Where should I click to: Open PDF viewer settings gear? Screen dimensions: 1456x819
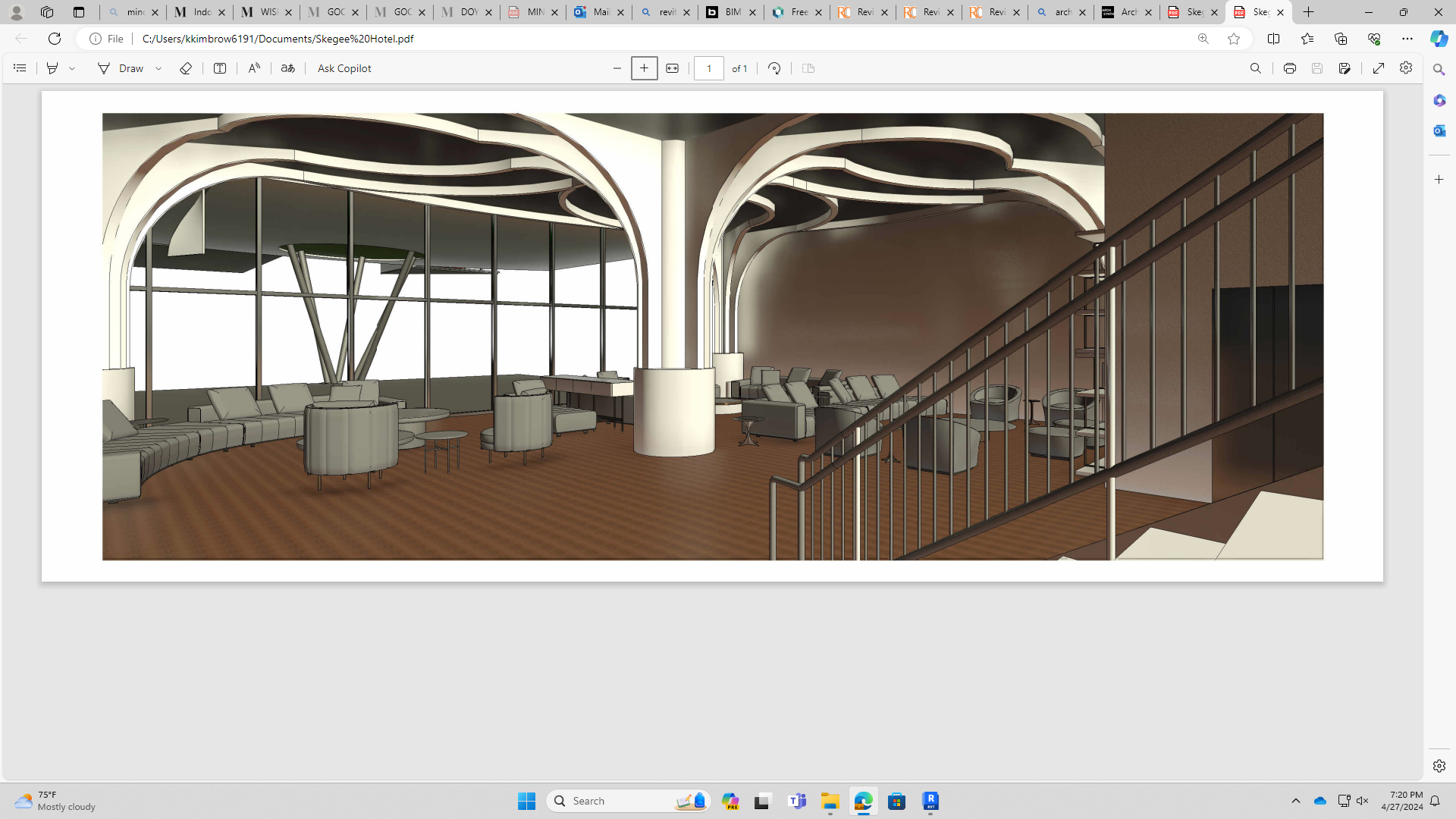click(x=1406, y=68)
